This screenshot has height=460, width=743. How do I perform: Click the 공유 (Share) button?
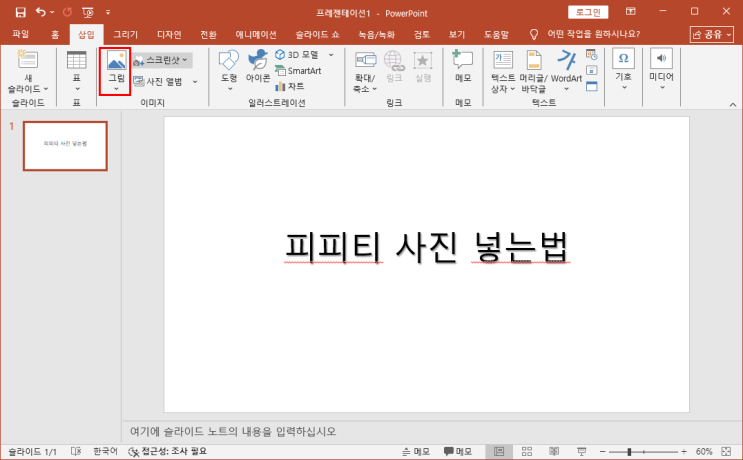click(711, 34)
